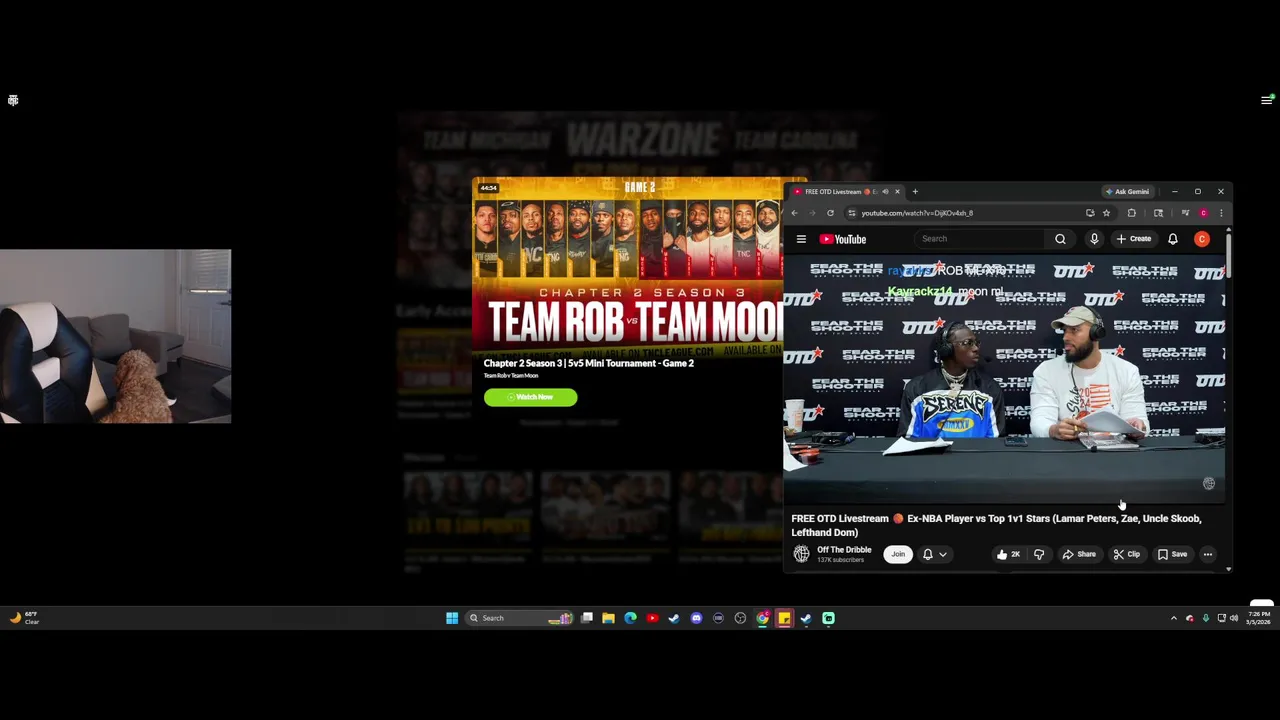The width and height of the screenshot is (1280, 720).
Task: Open the YouTube account avatar menu
Action: [x=1202, y=239]
